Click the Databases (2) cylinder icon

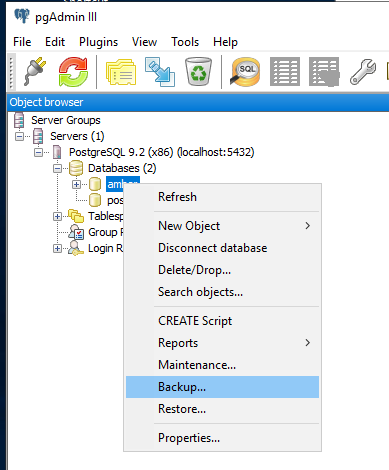pyautogui.click(x=76, y=168)
